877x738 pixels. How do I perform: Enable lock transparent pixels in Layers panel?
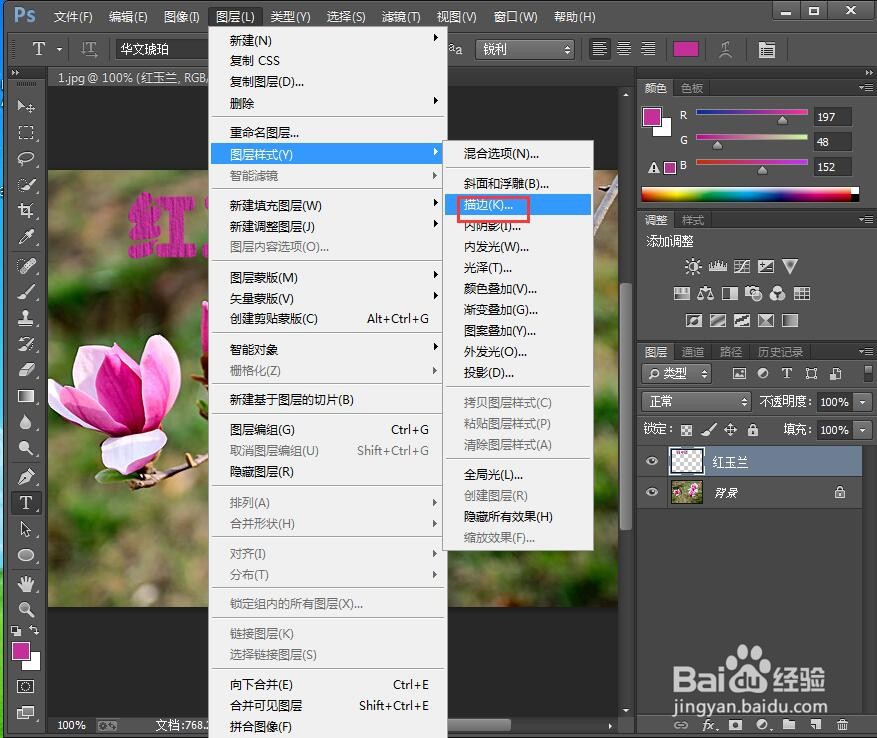pyautogui.click(x=685, y=429)
